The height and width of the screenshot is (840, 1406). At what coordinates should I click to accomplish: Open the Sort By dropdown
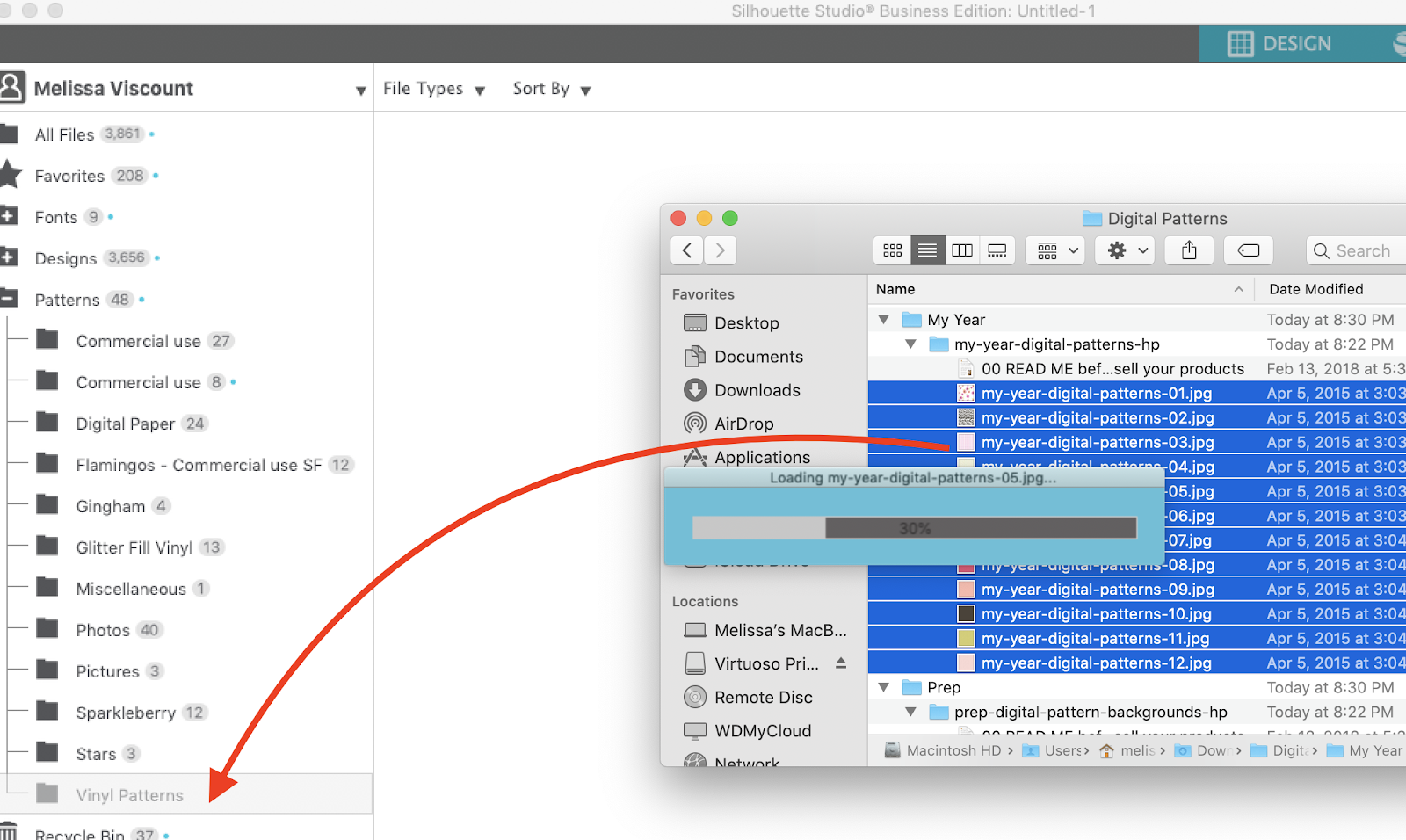pos(552,89)
